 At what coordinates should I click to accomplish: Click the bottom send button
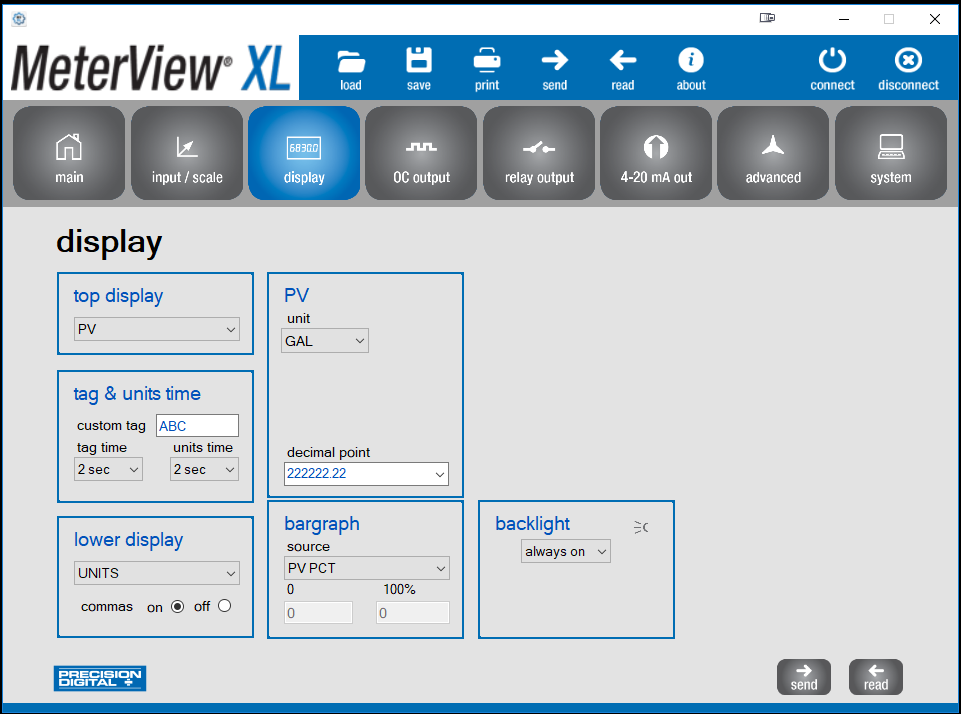point(803,677)
